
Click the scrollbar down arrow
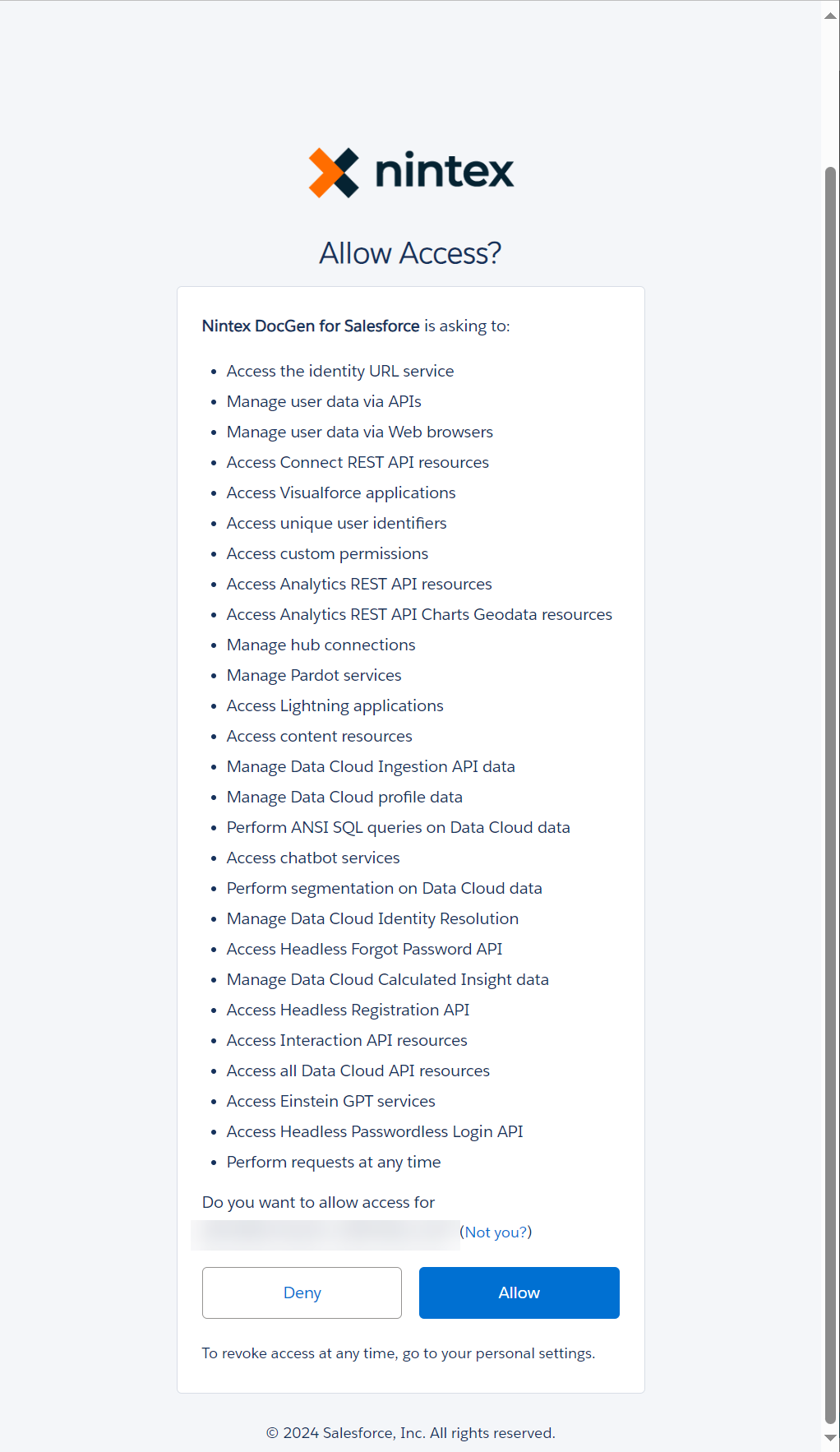tap(830, 1438)
